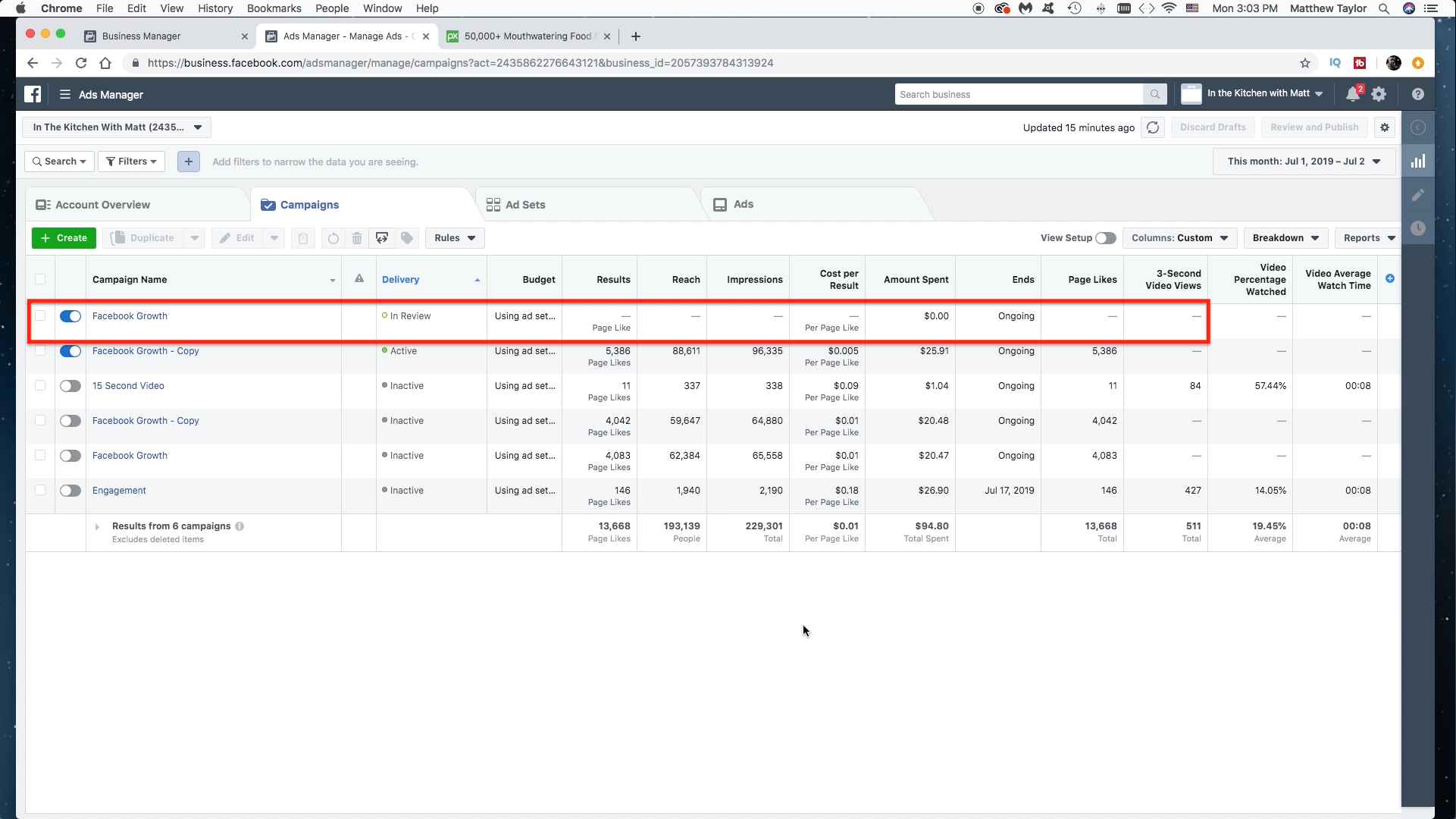The height and width of the screenshot is (819, 1456).
Task: Open the In the Kitchen with Matt business switcher
Action: [1252, 94]
